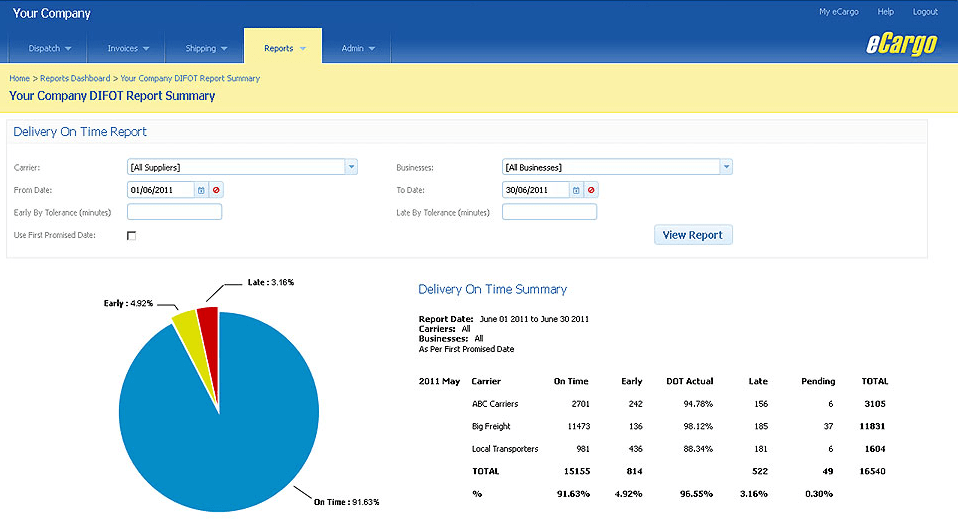Click the Logout link

pos(925,12)
